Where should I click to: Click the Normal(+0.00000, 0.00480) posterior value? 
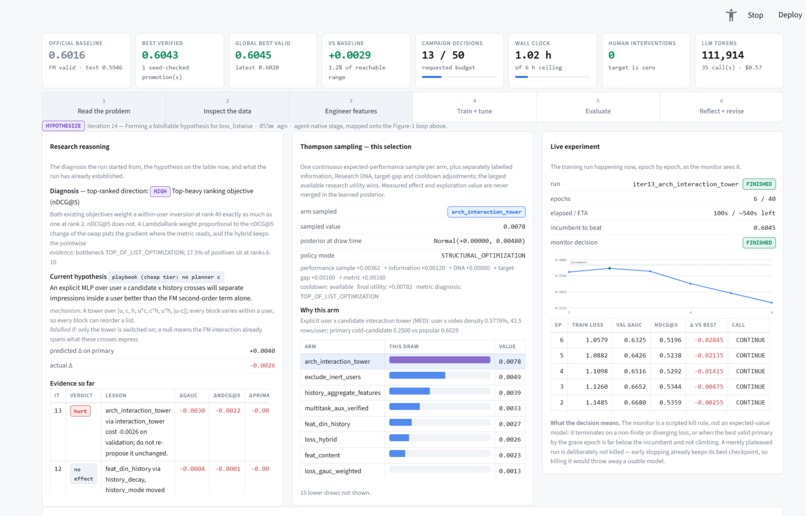(x=479, y=241)
